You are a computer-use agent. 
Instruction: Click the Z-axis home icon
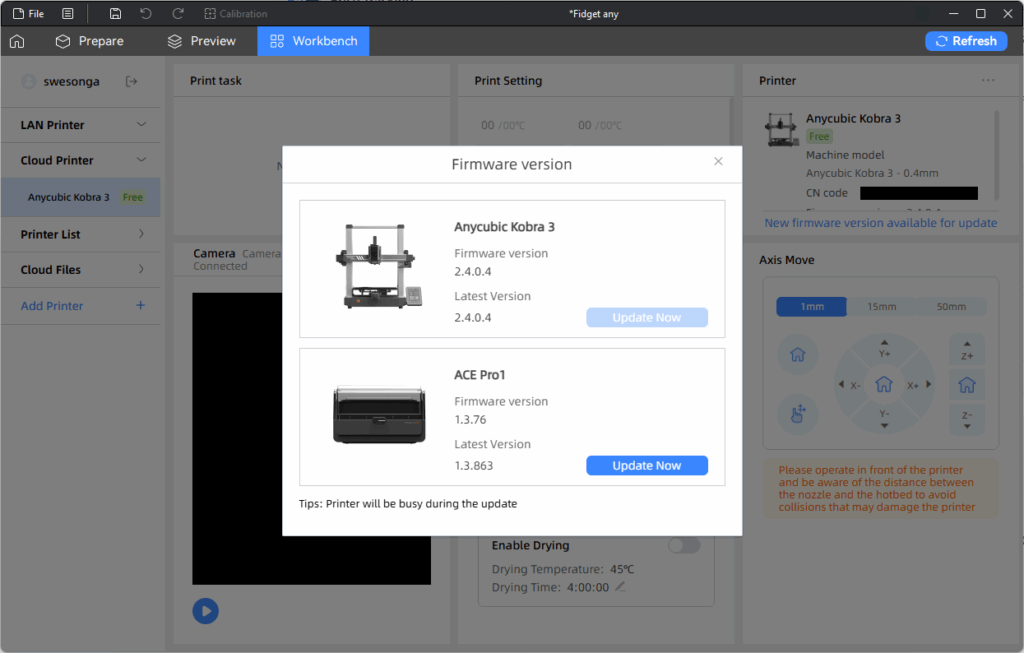(x=967, y=384)
